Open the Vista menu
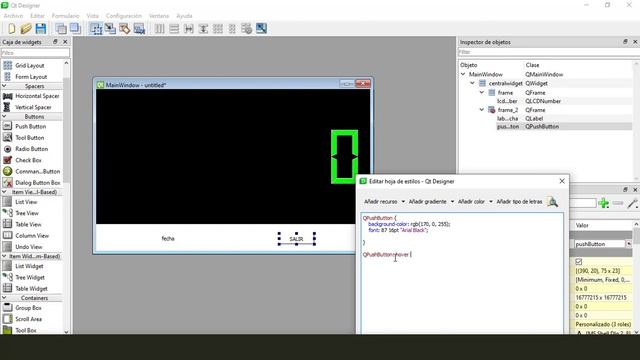Viewport: 640px width, 360px height. point(93,16)
